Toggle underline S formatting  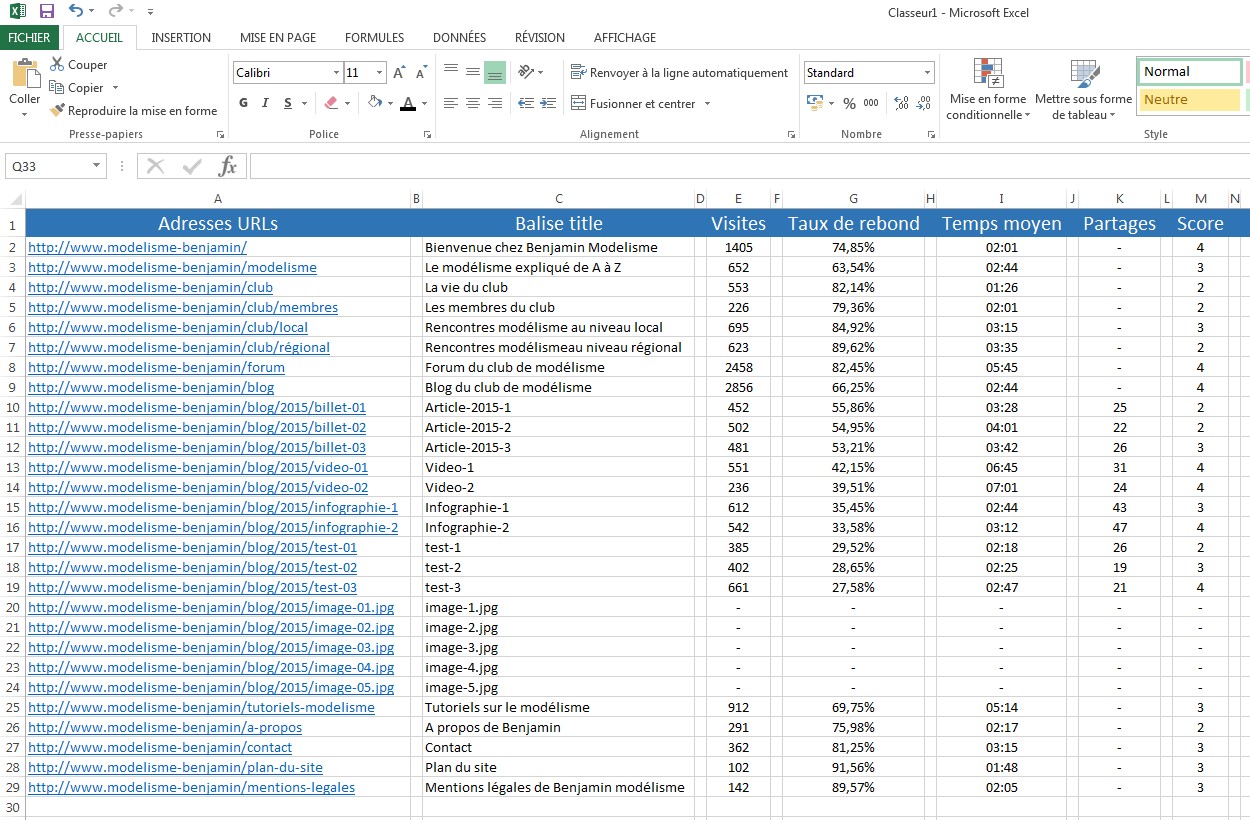288,103
